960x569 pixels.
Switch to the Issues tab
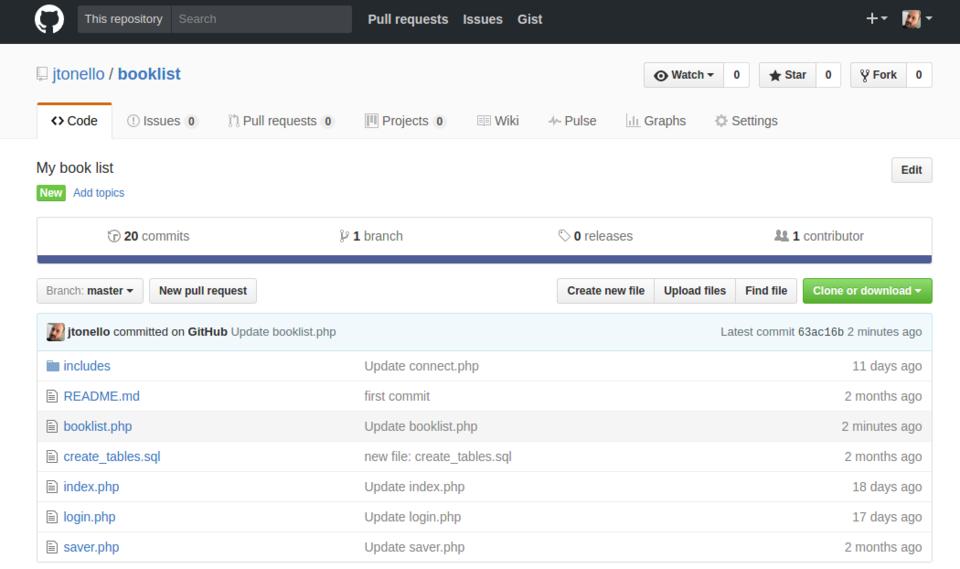161,121
